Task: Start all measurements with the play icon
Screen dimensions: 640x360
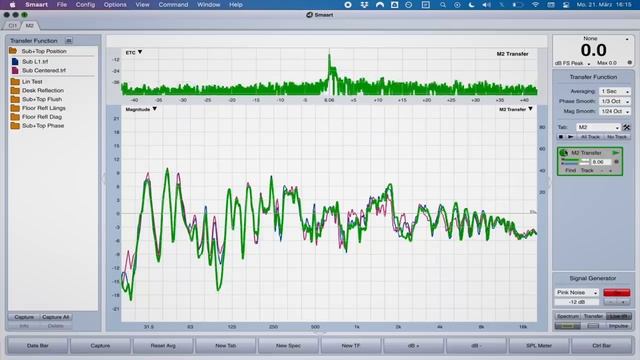Action: 570,137
